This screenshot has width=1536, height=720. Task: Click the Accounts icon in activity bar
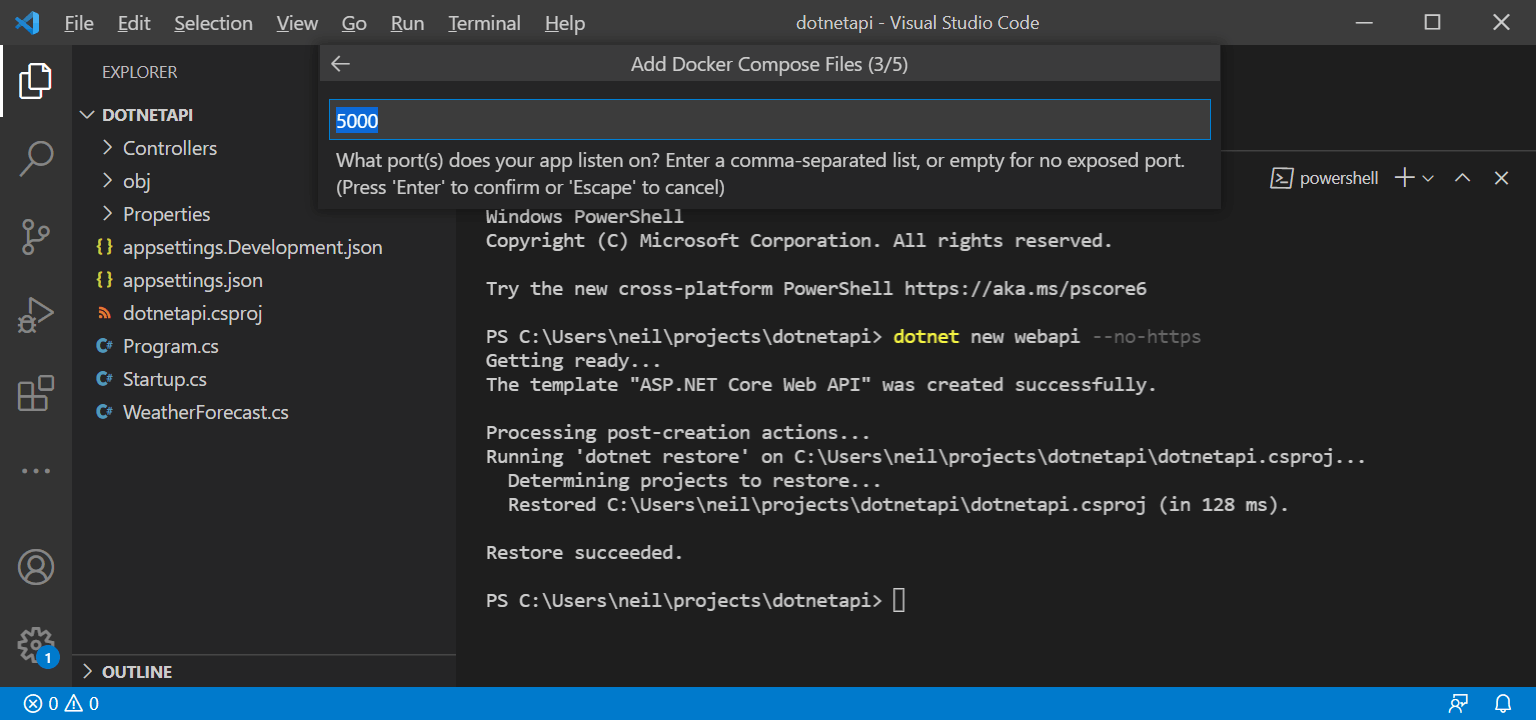coord(35,567)
